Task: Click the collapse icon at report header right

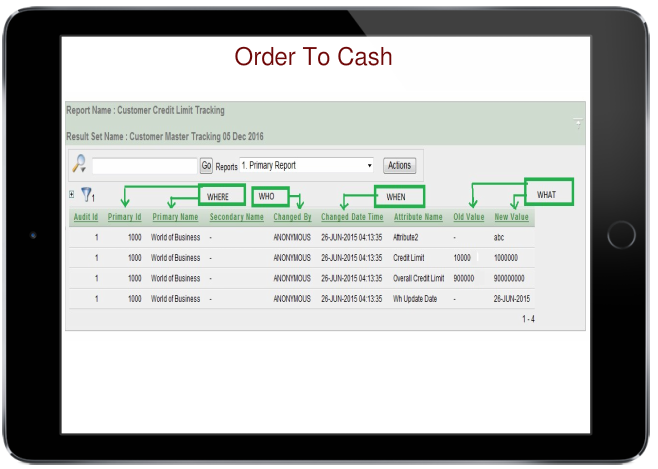Action: 576,122
